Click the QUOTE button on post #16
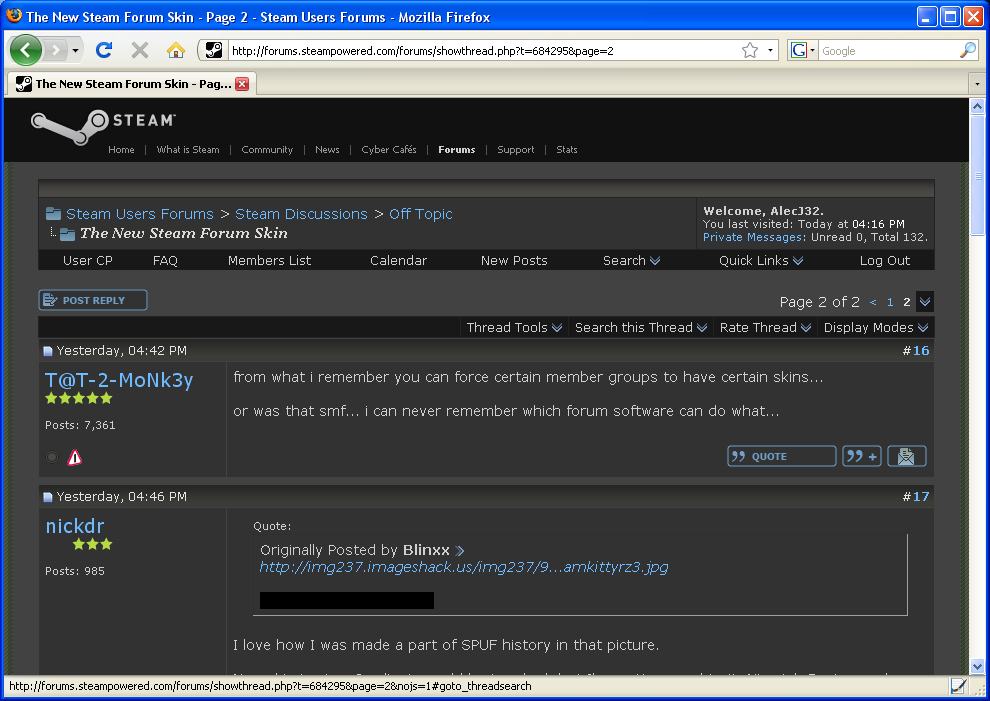 tap(781, 456)
